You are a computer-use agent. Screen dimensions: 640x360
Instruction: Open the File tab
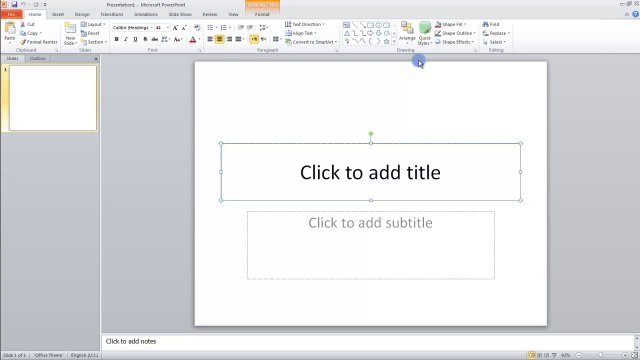click(11, 14)
